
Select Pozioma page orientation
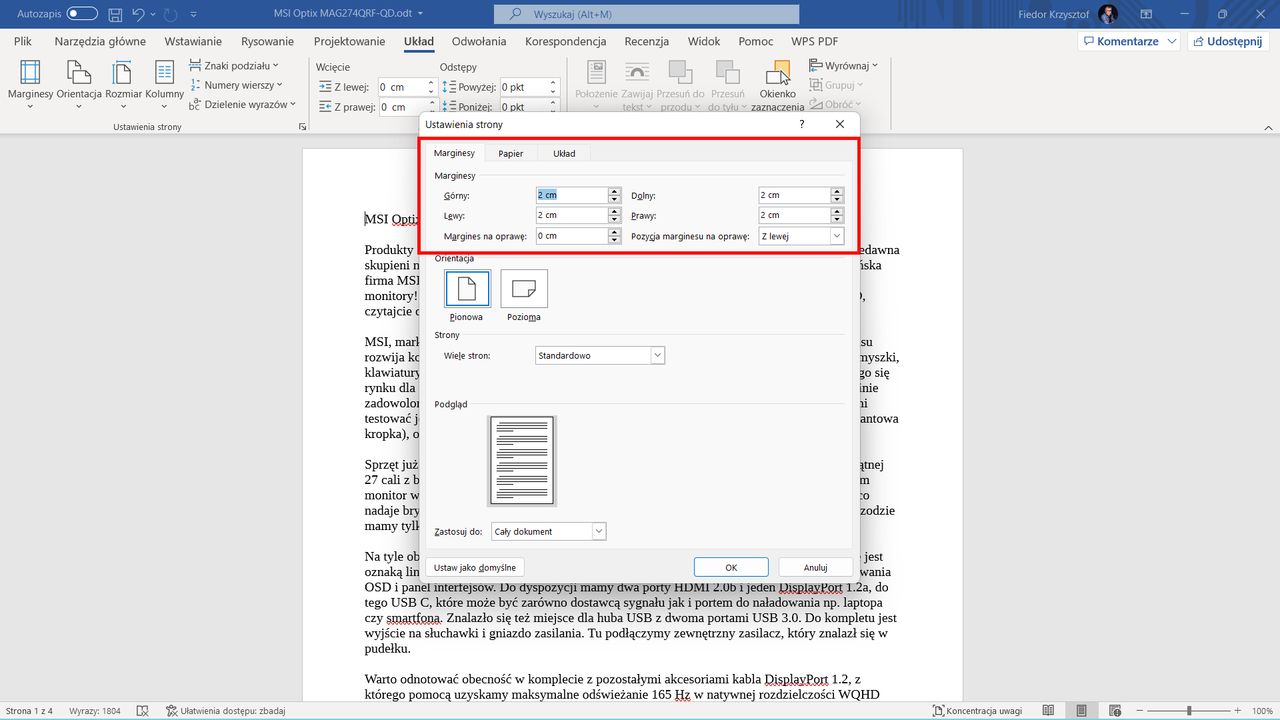tap(523, 290)
